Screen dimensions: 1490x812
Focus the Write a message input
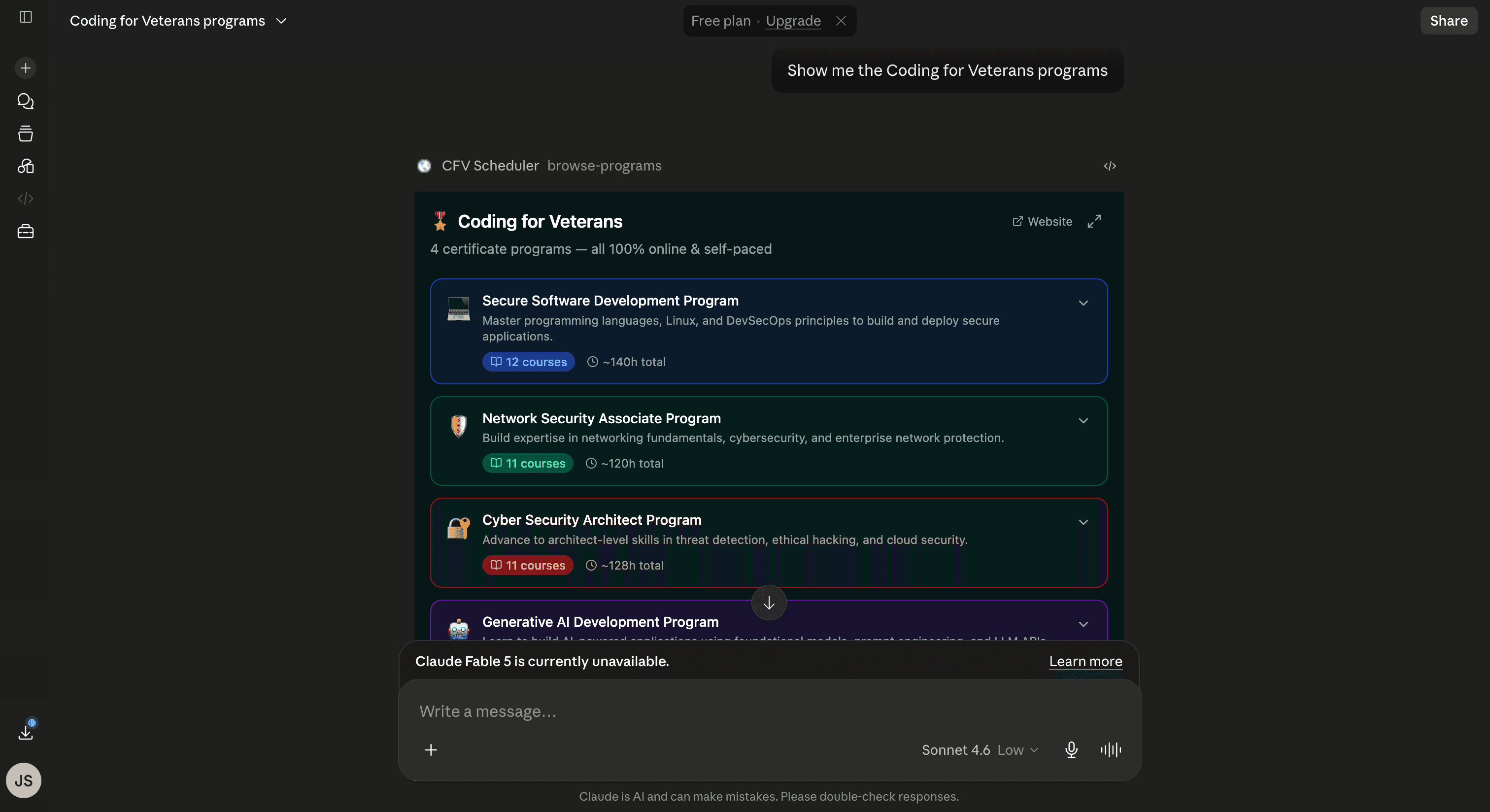pos(769,711)
